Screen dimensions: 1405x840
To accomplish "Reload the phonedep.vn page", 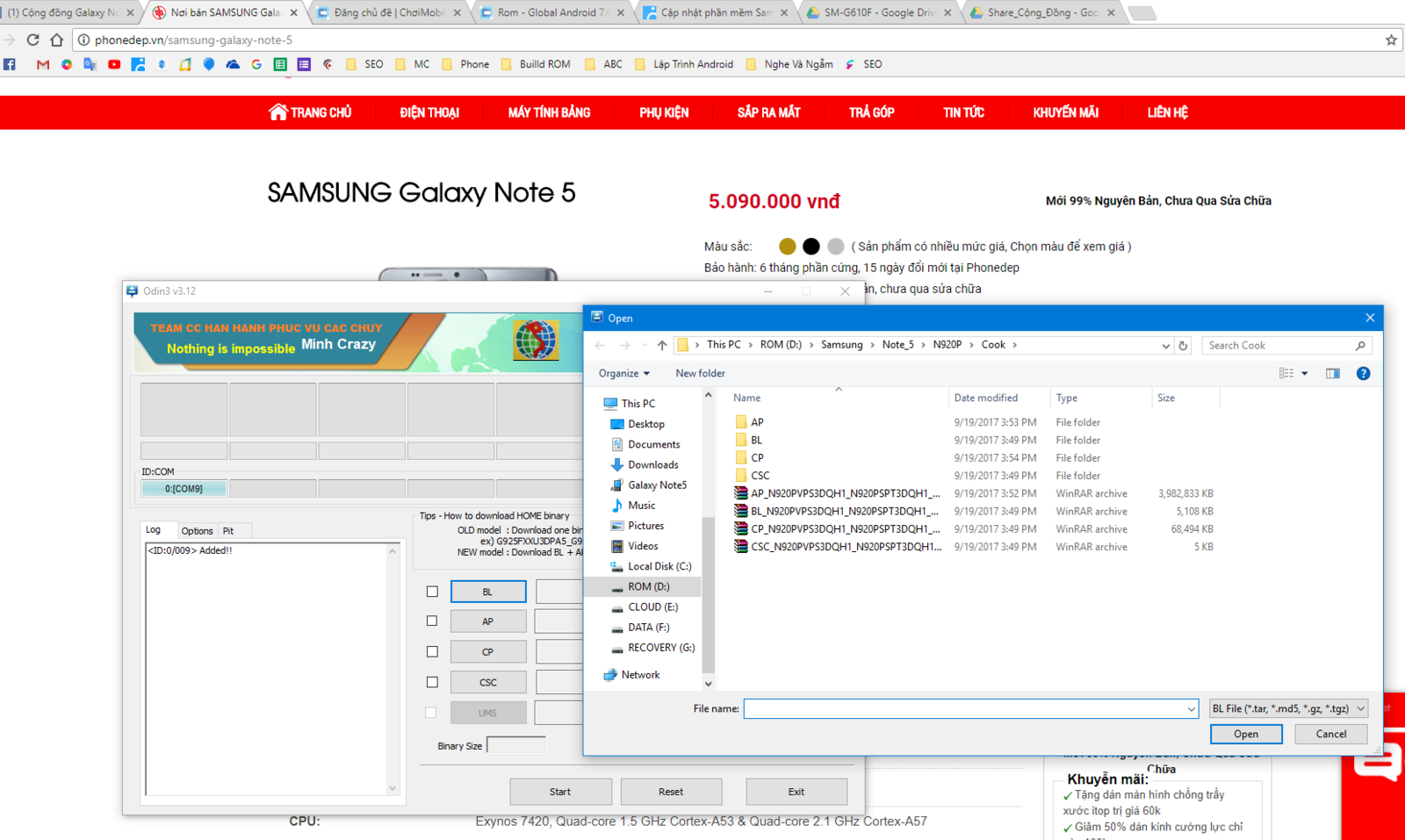I will [32, 39].
